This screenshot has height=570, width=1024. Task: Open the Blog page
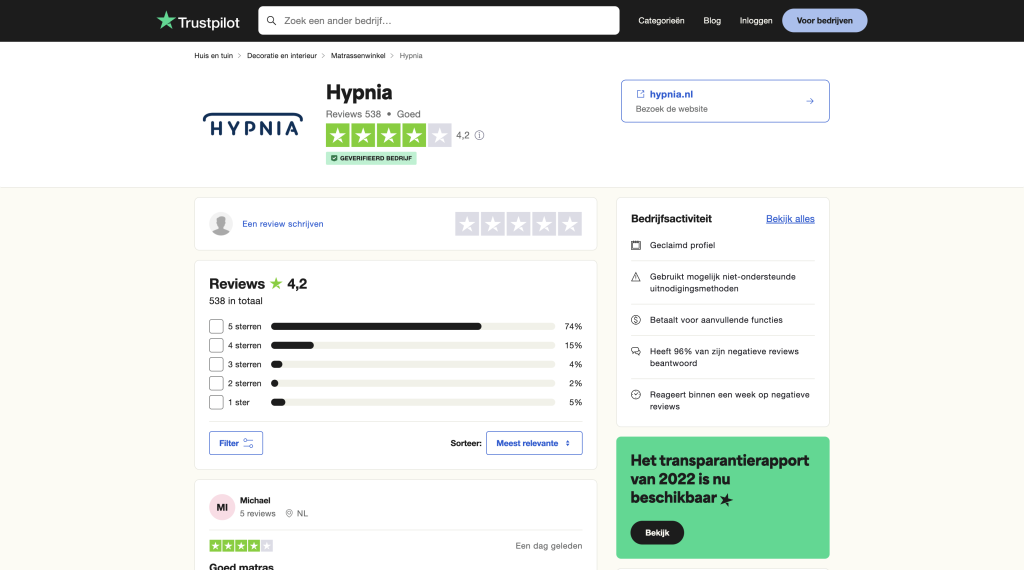pos(712,21)
